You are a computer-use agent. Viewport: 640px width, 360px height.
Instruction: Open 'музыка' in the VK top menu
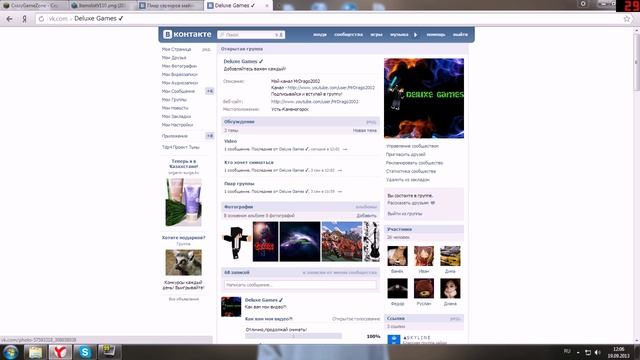[x=399, y=35]
